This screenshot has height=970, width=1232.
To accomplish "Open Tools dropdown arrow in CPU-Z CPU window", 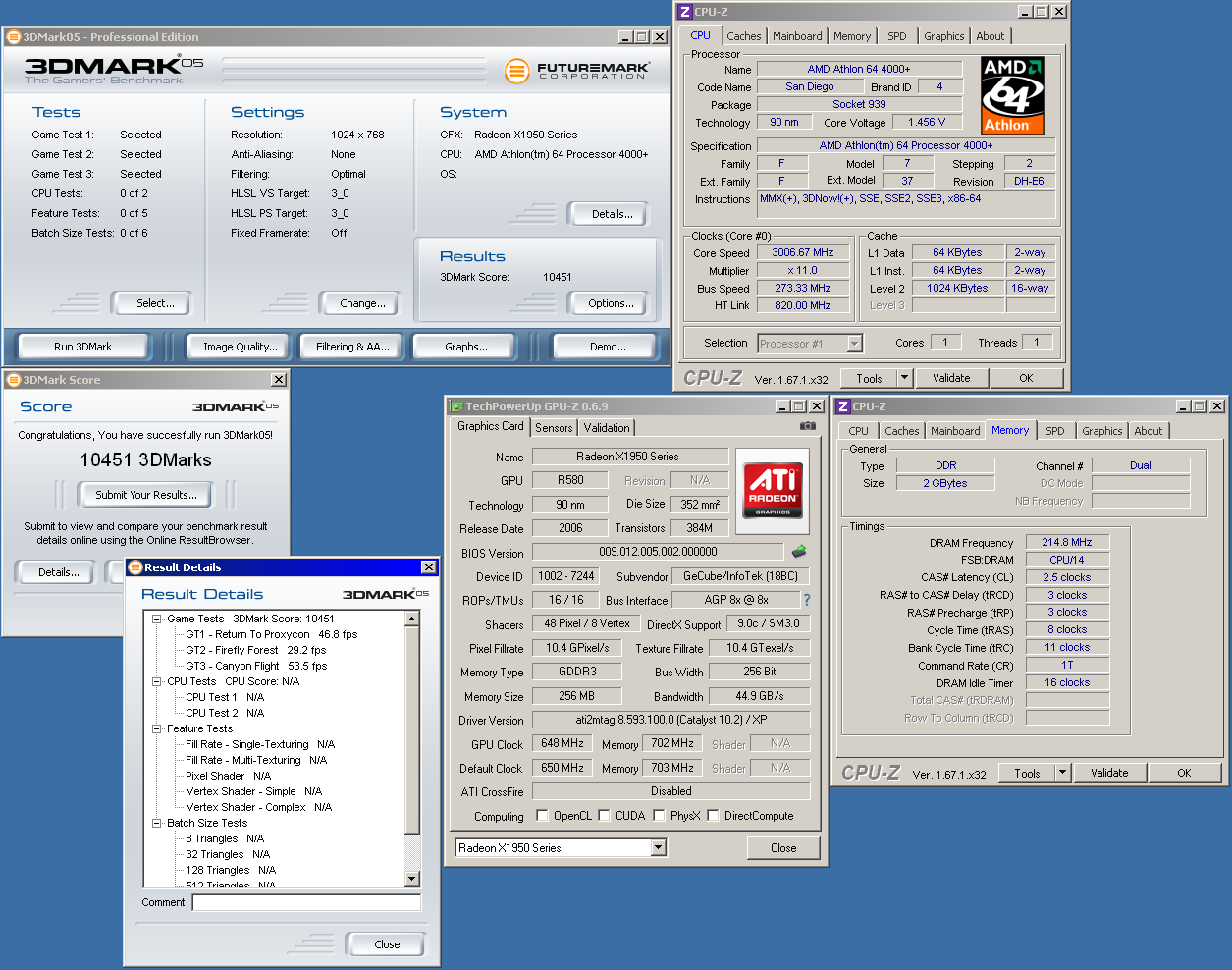I will click(x=904, y=378).
